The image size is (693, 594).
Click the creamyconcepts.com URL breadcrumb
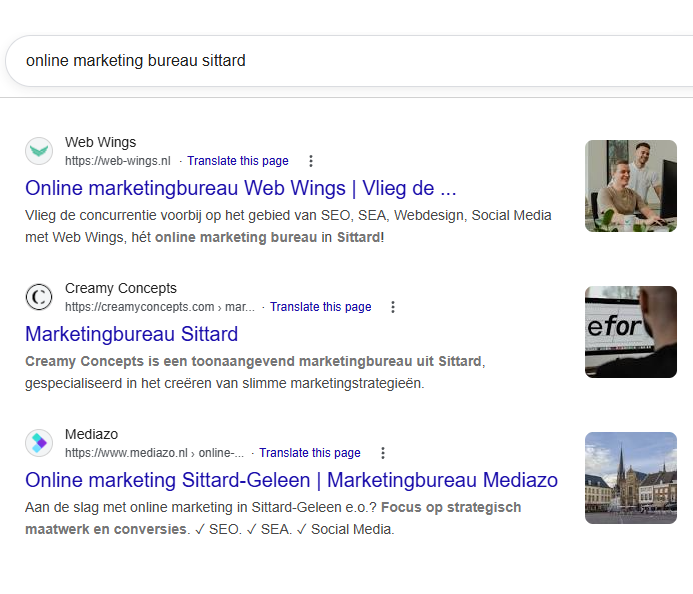(x=158, y=307)
